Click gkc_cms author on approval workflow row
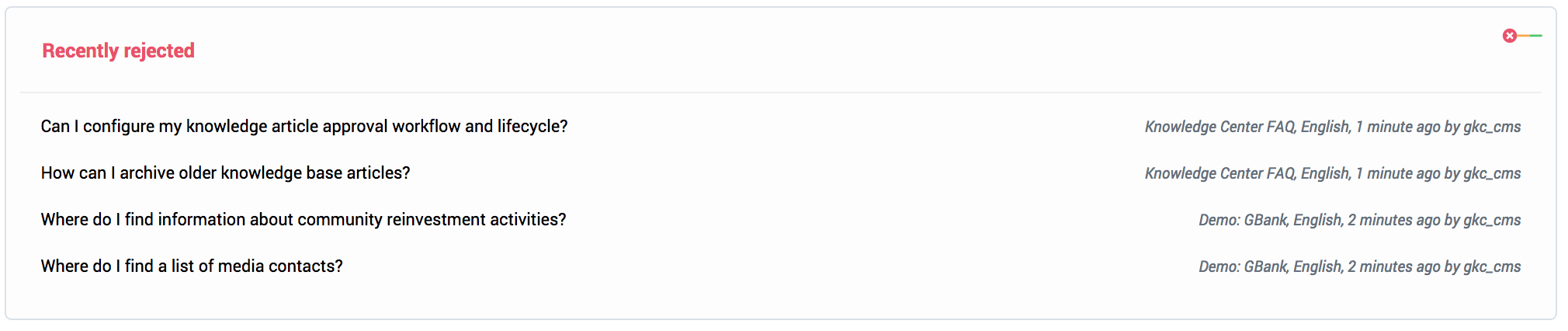 [1492, 127]
